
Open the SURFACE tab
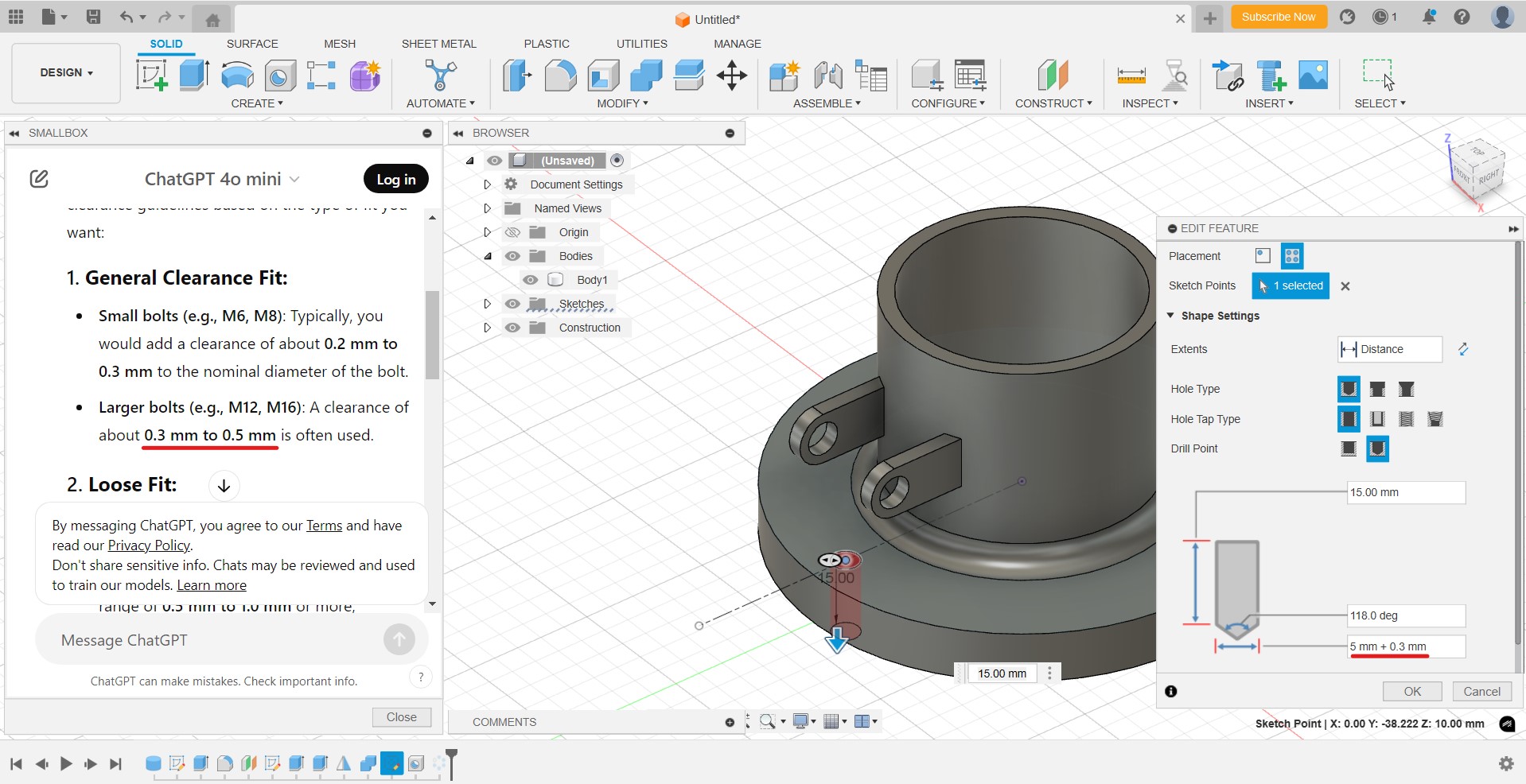(252, 44)
